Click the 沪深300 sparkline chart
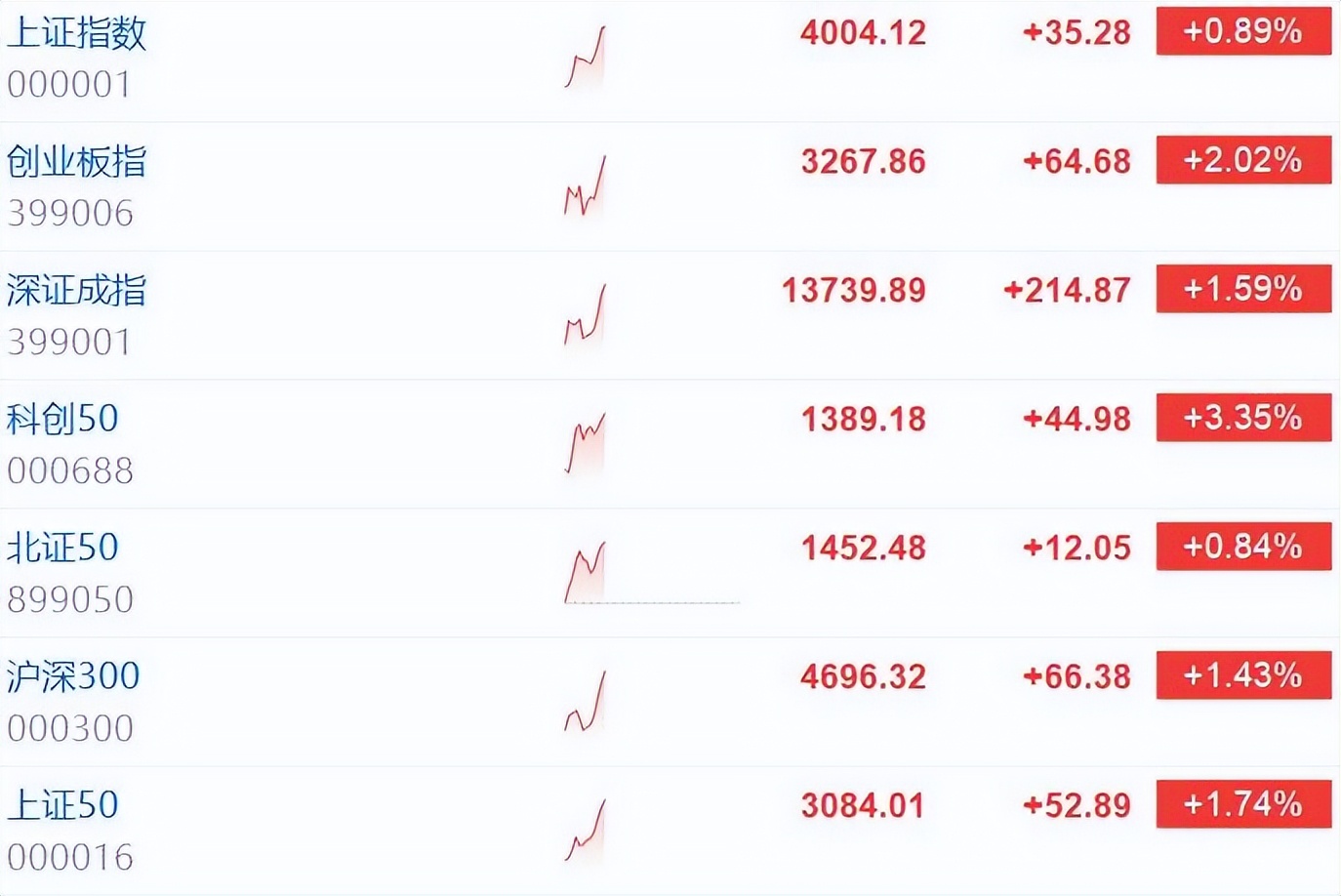This screenshot has height=896, width=1341. tap(586, 702)
